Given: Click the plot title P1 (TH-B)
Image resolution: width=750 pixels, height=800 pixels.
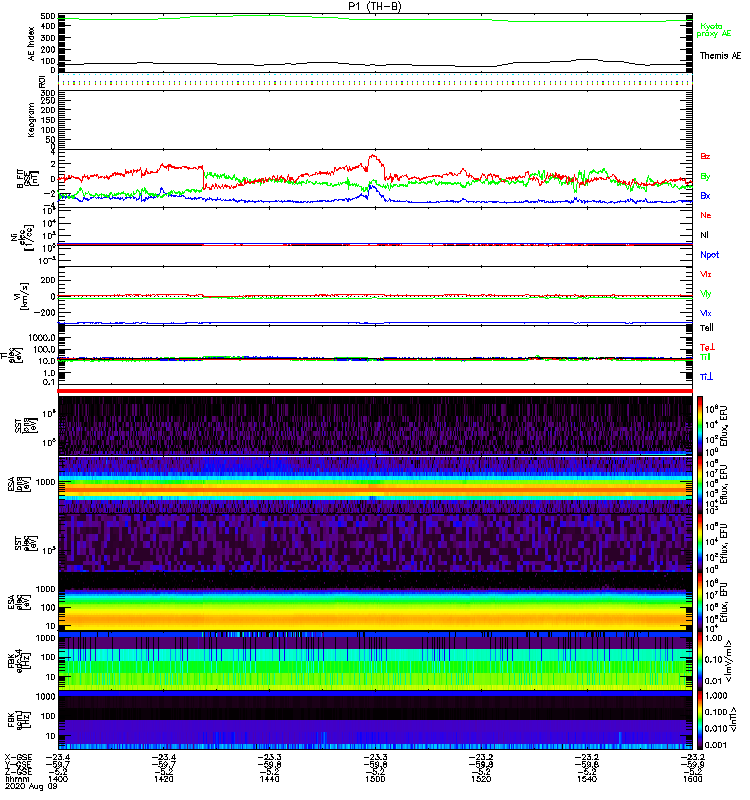Looking at the screenshot, I should (375, 6).
